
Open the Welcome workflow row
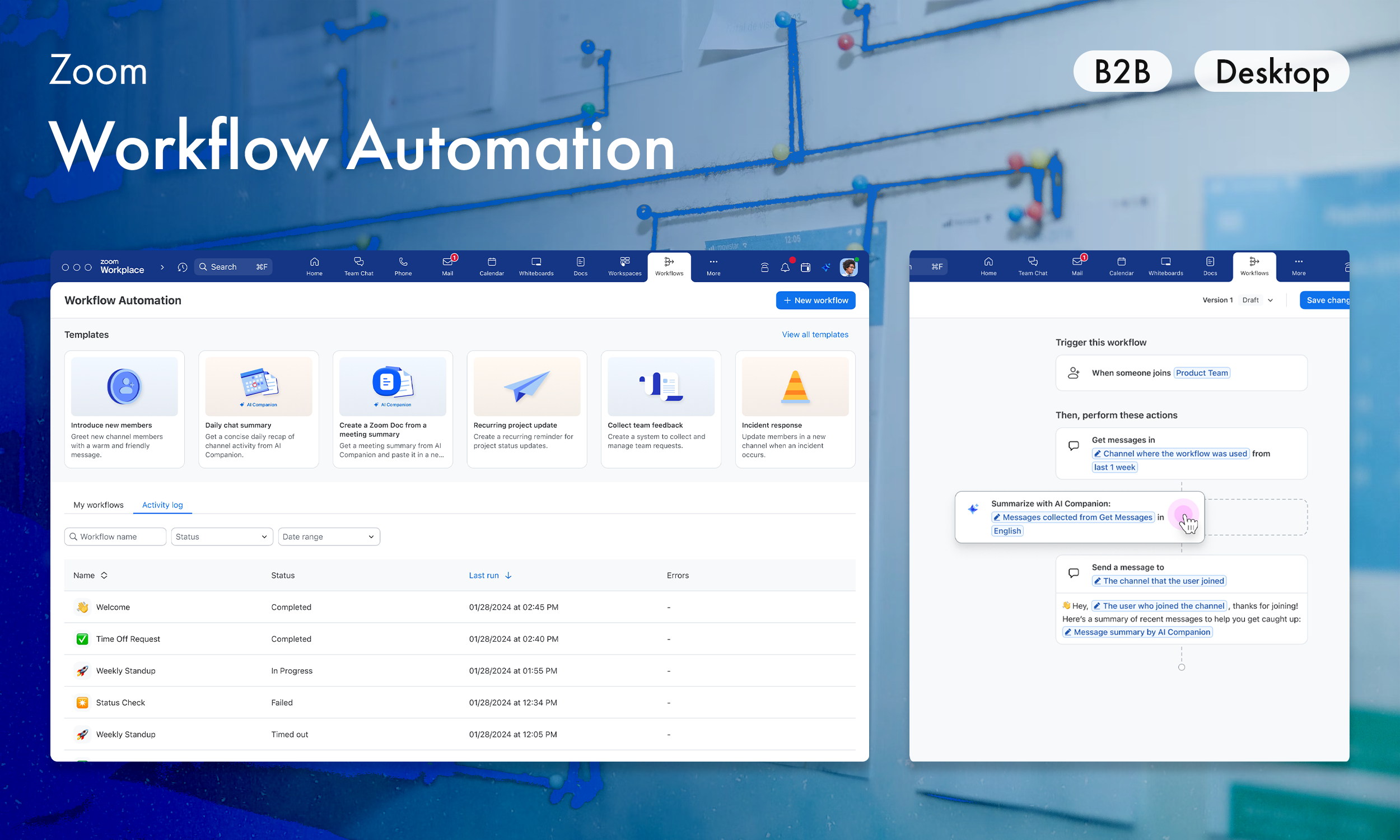pos(460,607)
